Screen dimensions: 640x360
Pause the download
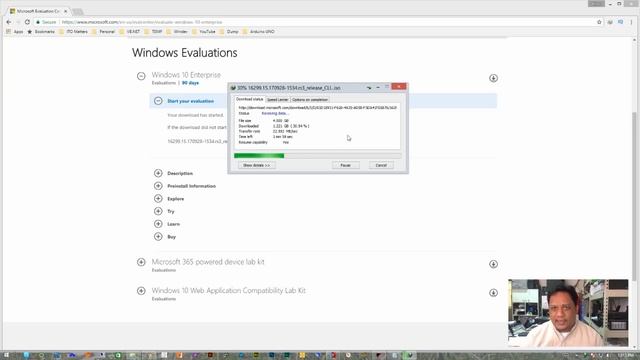tap(346, 165)
